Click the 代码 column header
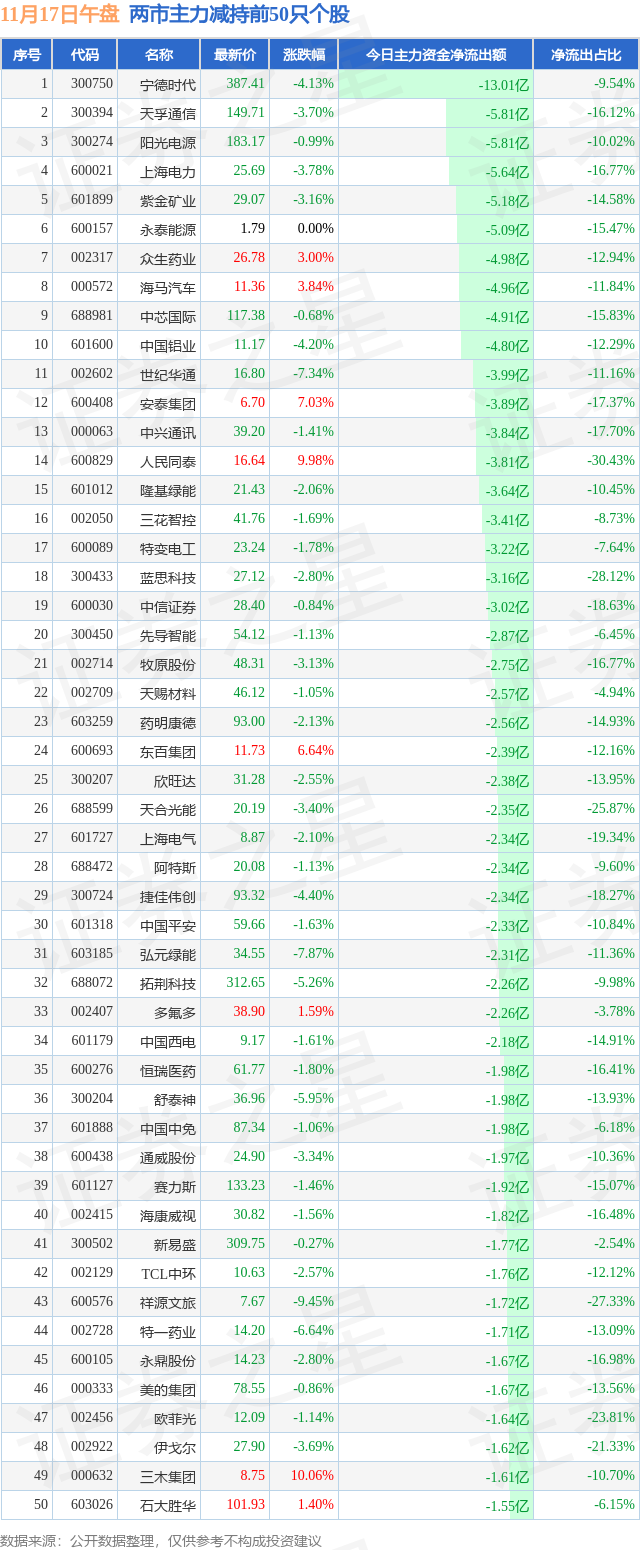Screen dimensions: 640x1550 coord(84,55)
